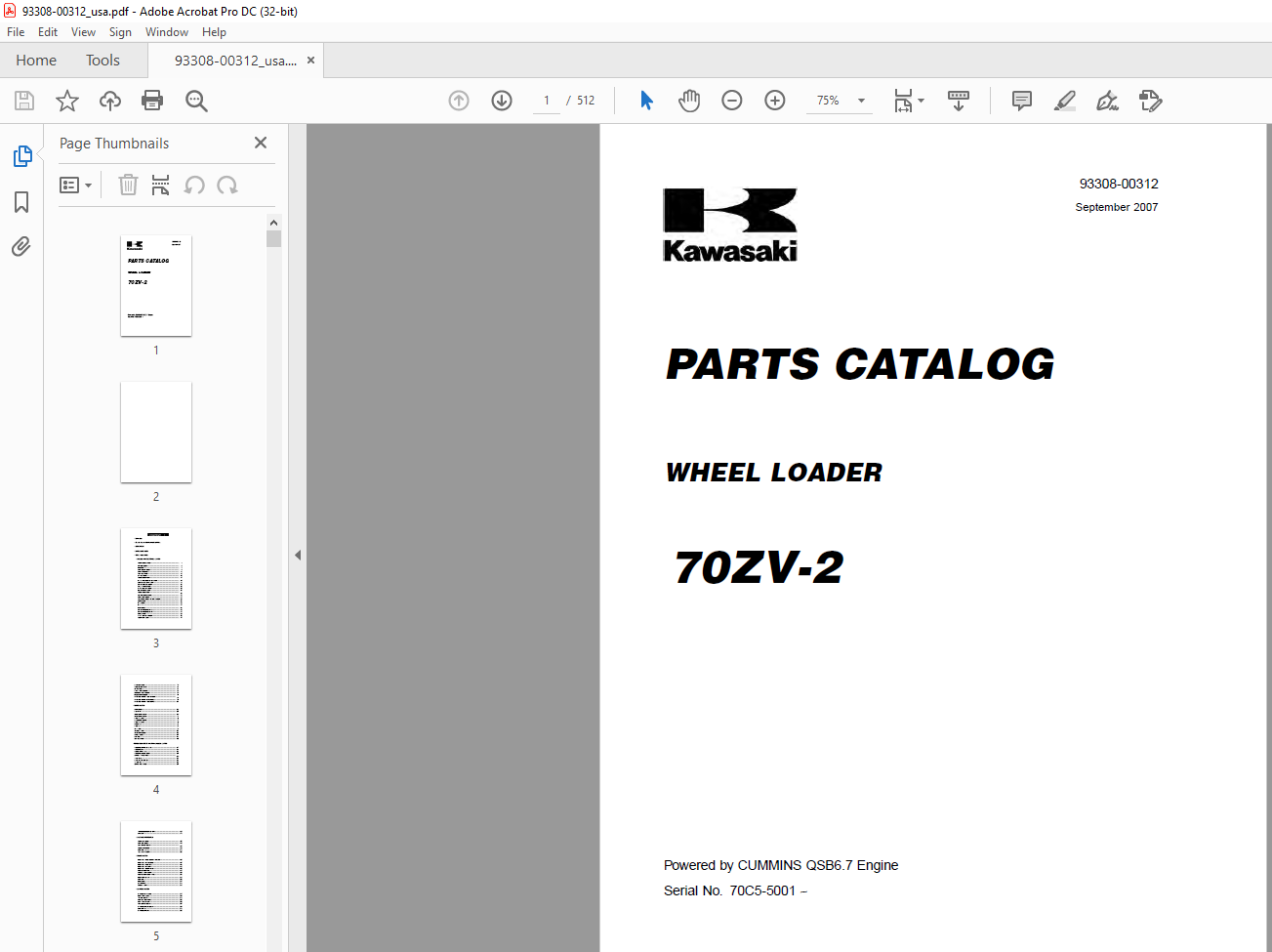Click the Stamp tool icon
Screen dimensions: 1272x952
pyautogui.click(x=1151, y=101)
